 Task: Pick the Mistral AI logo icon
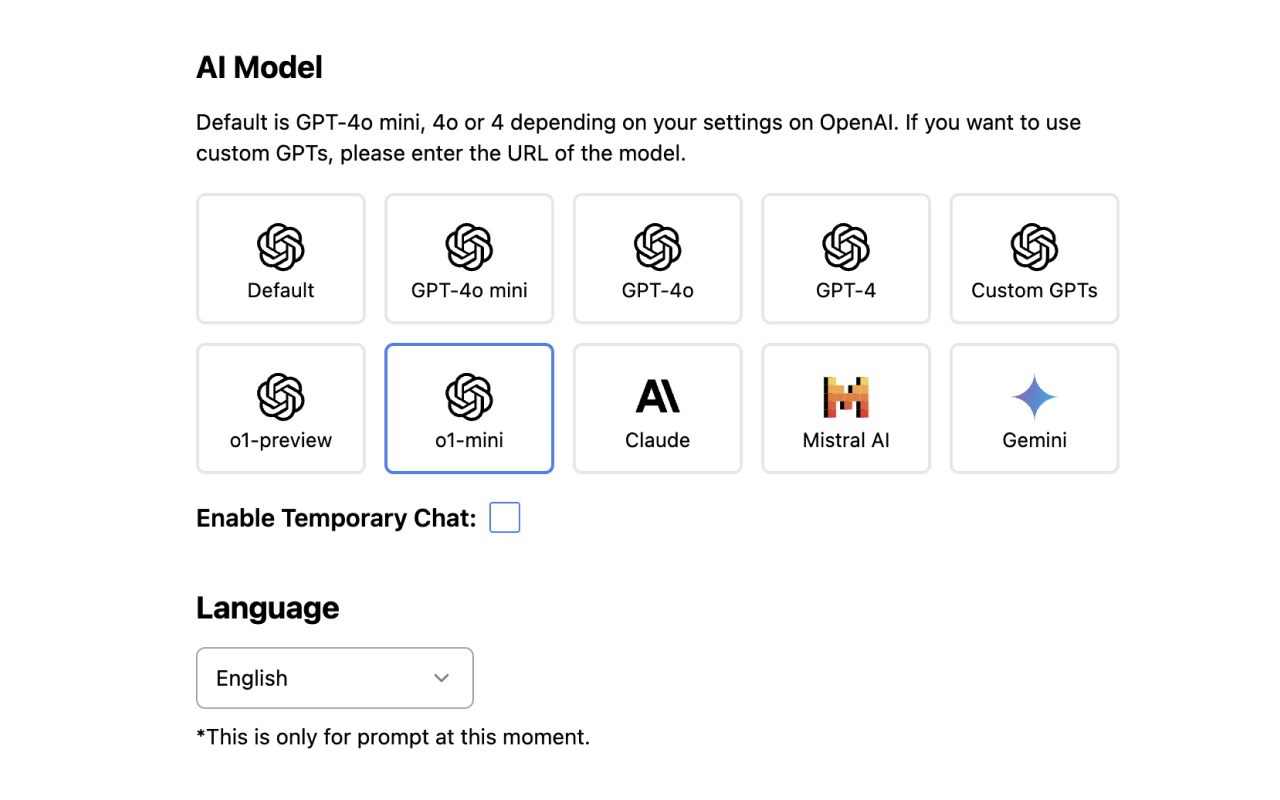click(x=846, y=396)
